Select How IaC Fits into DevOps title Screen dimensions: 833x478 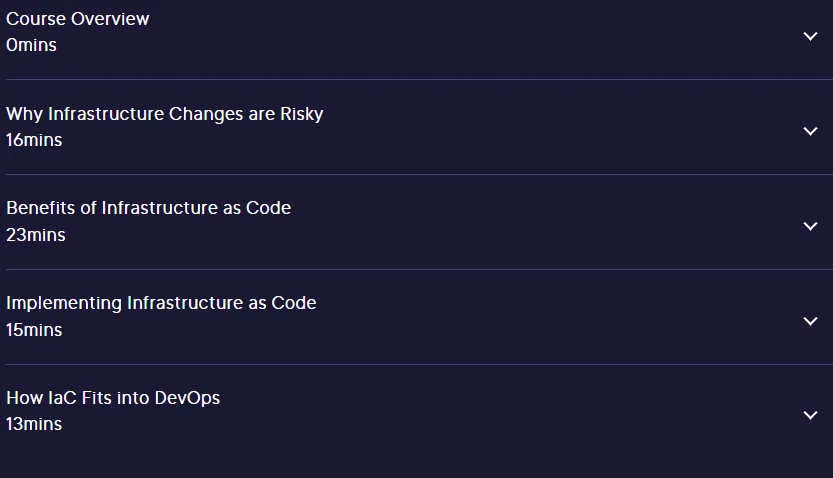tap(113, 398)
